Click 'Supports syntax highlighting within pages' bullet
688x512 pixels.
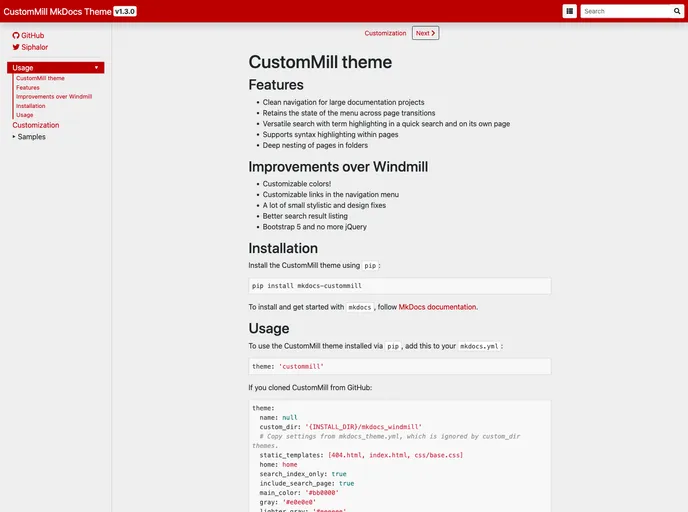coord(330,135)
